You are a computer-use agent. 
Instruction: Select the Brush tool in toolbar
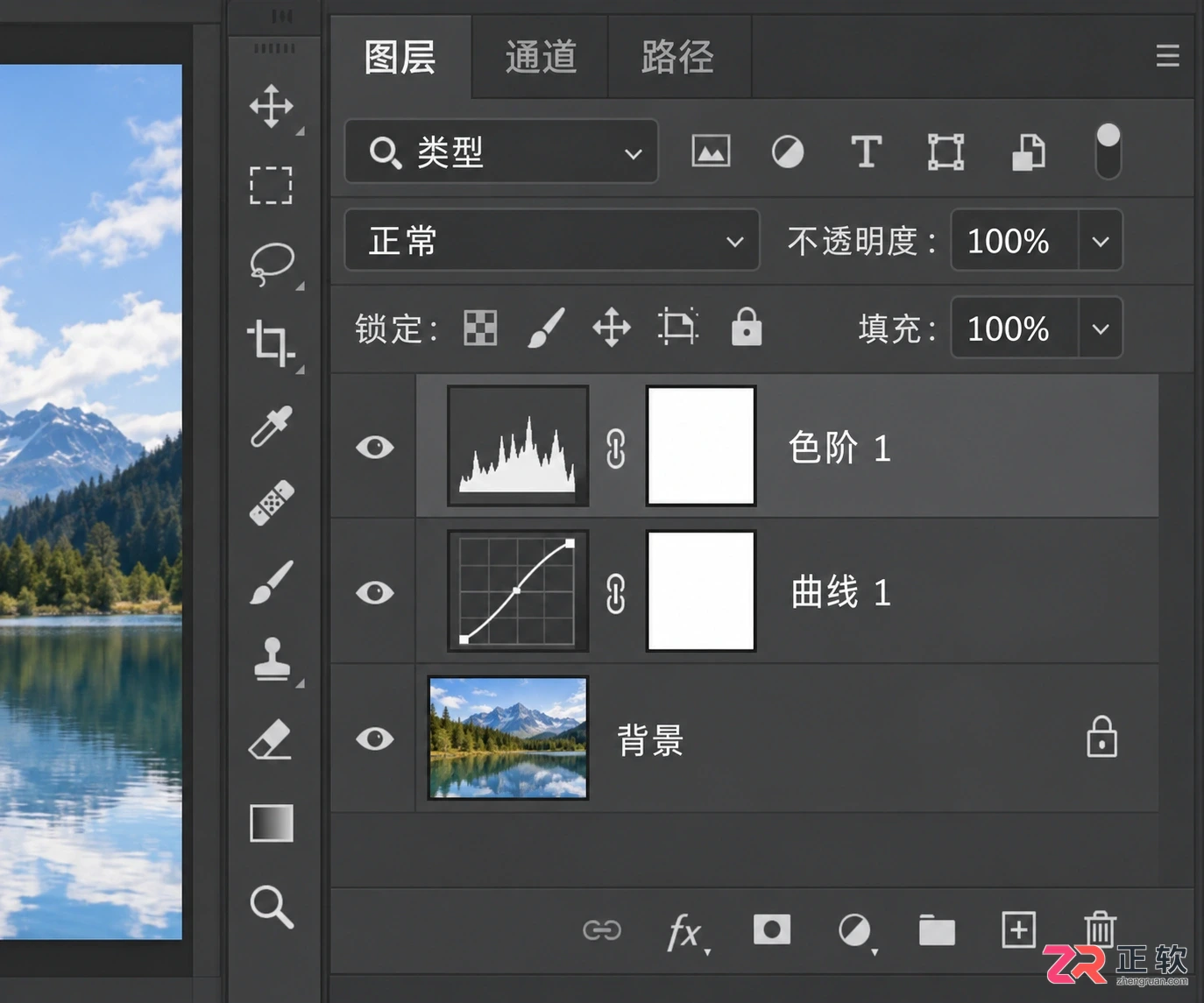coord(272,582)
